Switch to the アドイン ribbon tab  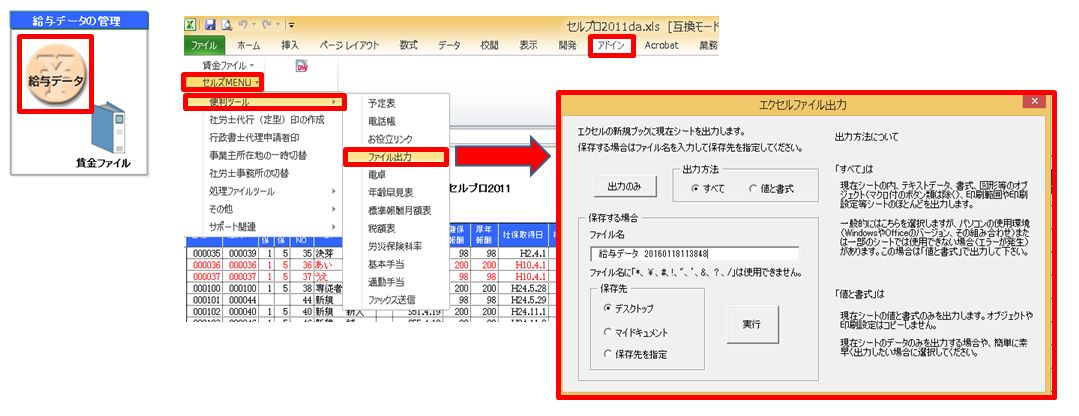coord(611,45)
